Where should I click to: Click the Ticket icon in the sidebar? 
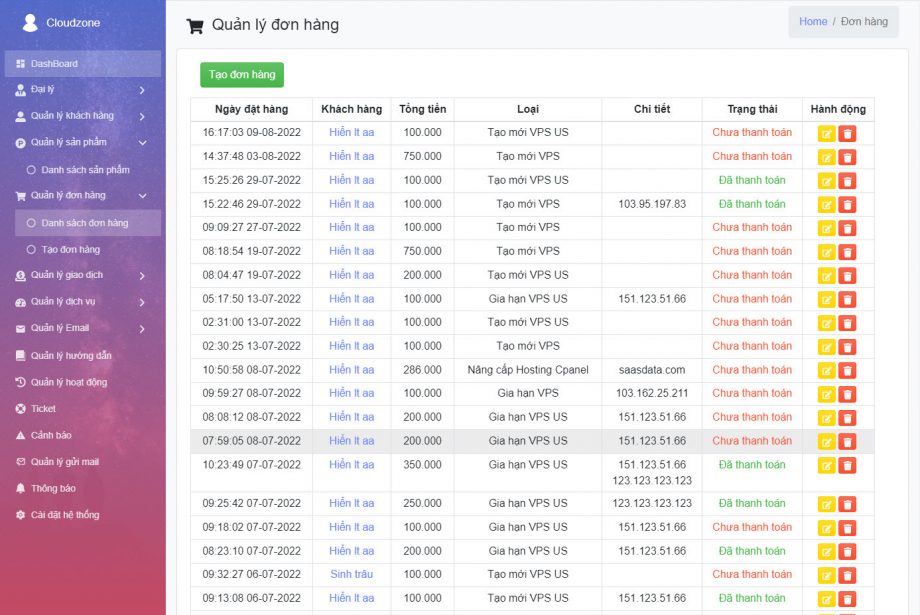point(21,408)
